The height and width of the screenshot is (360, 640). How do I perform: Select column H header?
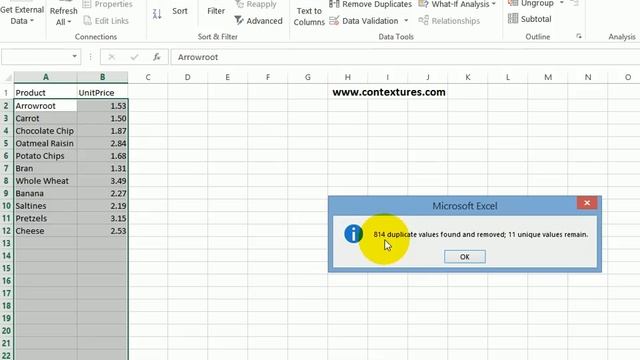coord(347,77)
